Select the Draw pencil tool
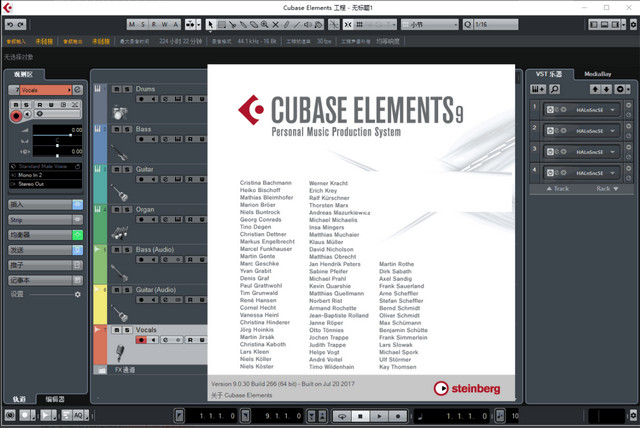Viewport: 640px width, 428px height. coord(286,25)
